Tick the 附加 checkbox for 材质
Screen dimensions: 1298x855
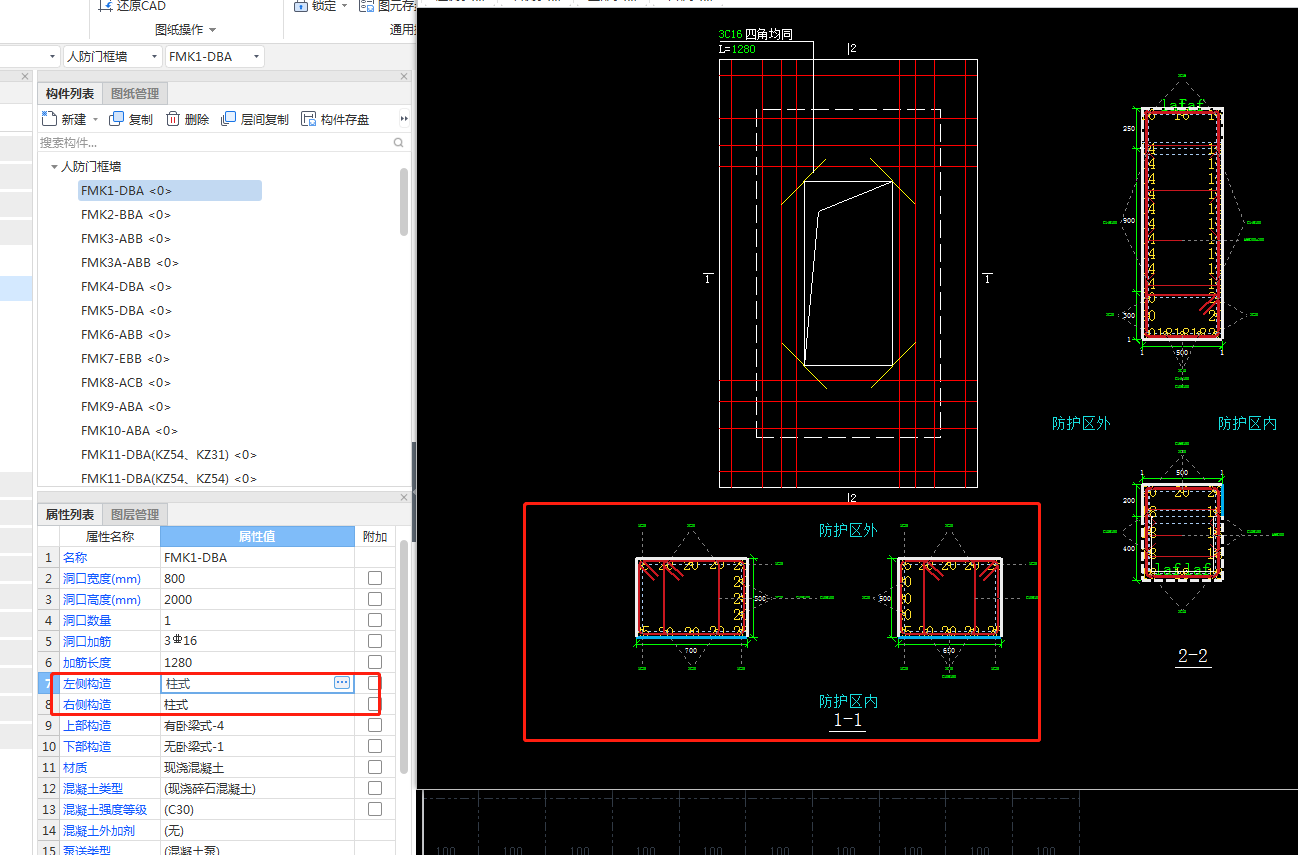point(375,767)
